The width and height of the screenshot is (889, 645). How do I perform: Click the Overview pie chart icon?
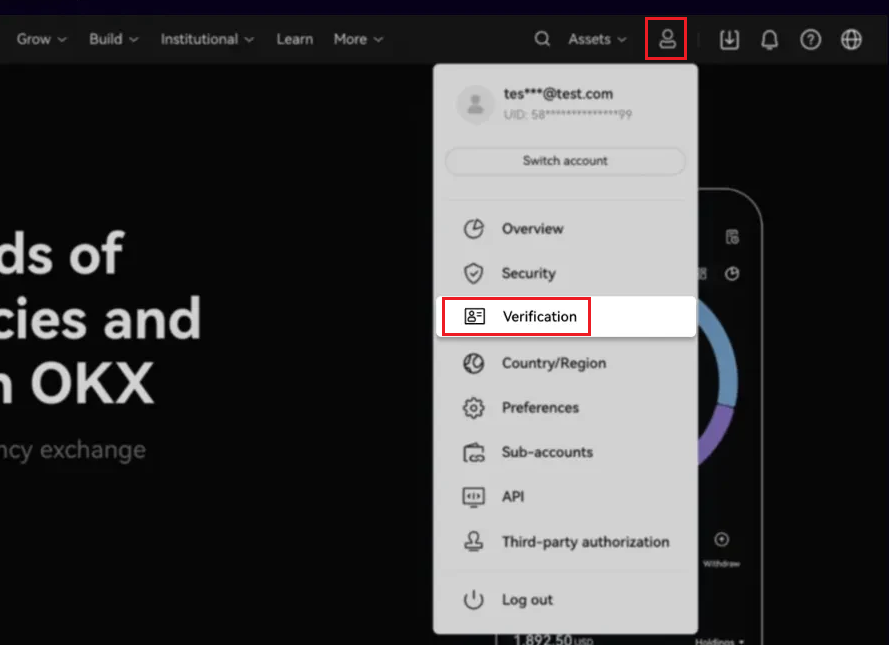[473, 229]
